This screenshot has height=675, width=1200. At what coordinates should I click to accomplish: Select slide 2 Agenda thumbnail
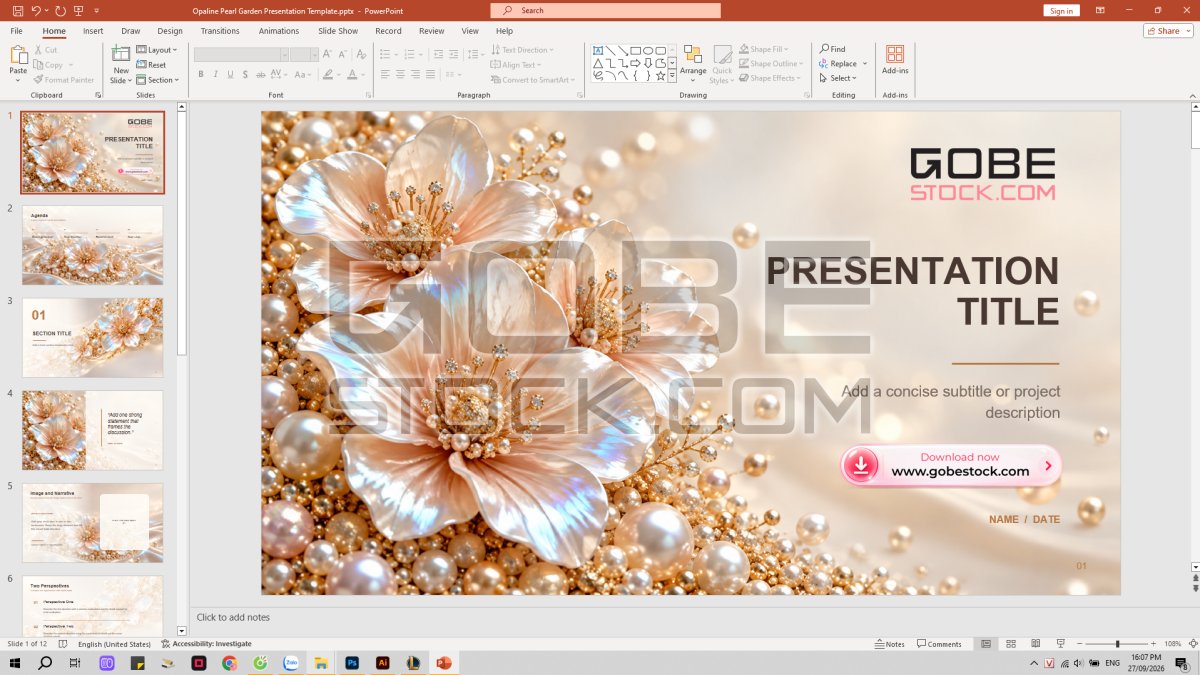tap(92, 245)
